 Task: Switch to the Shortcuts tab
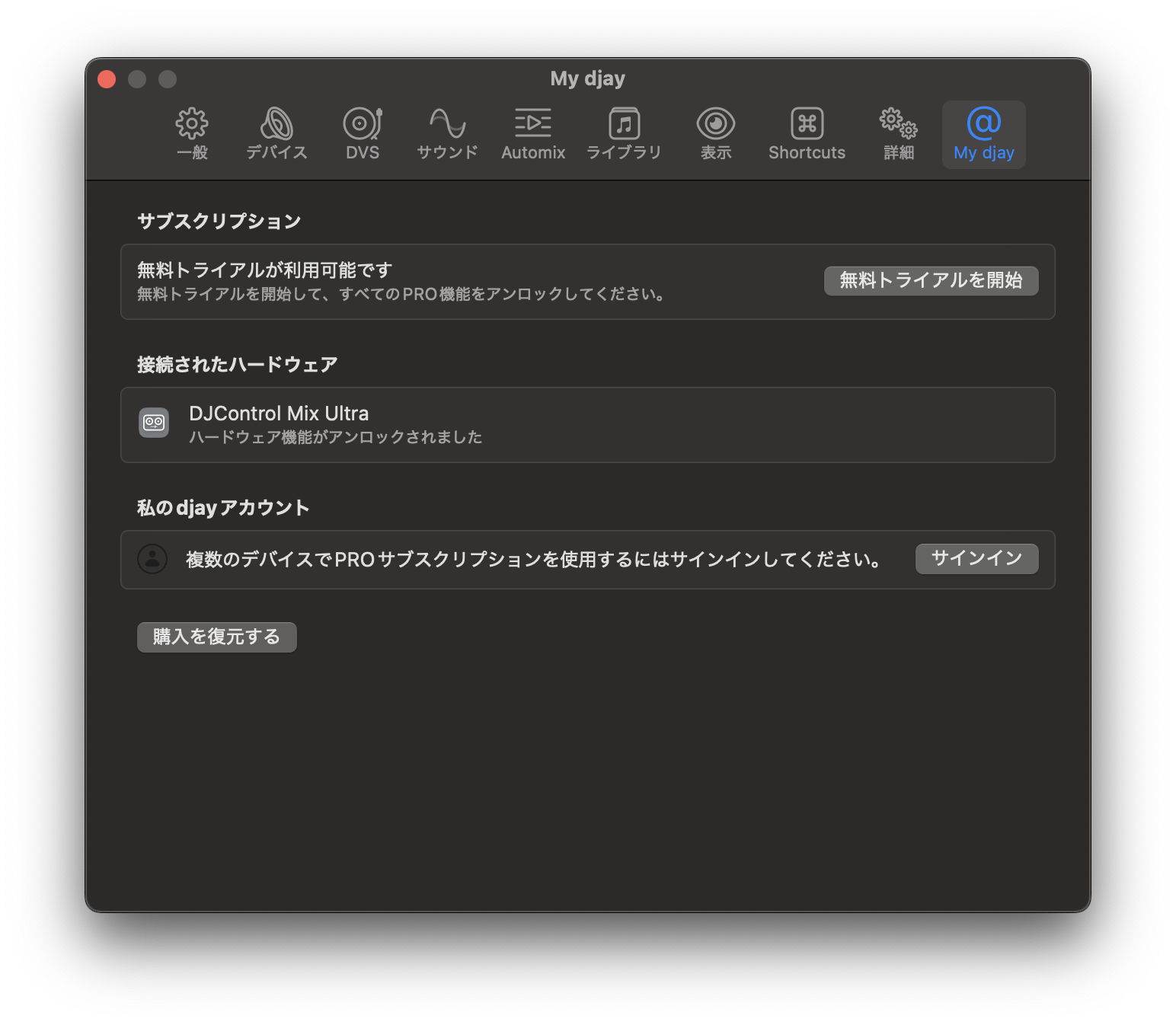tap(806, 134)
